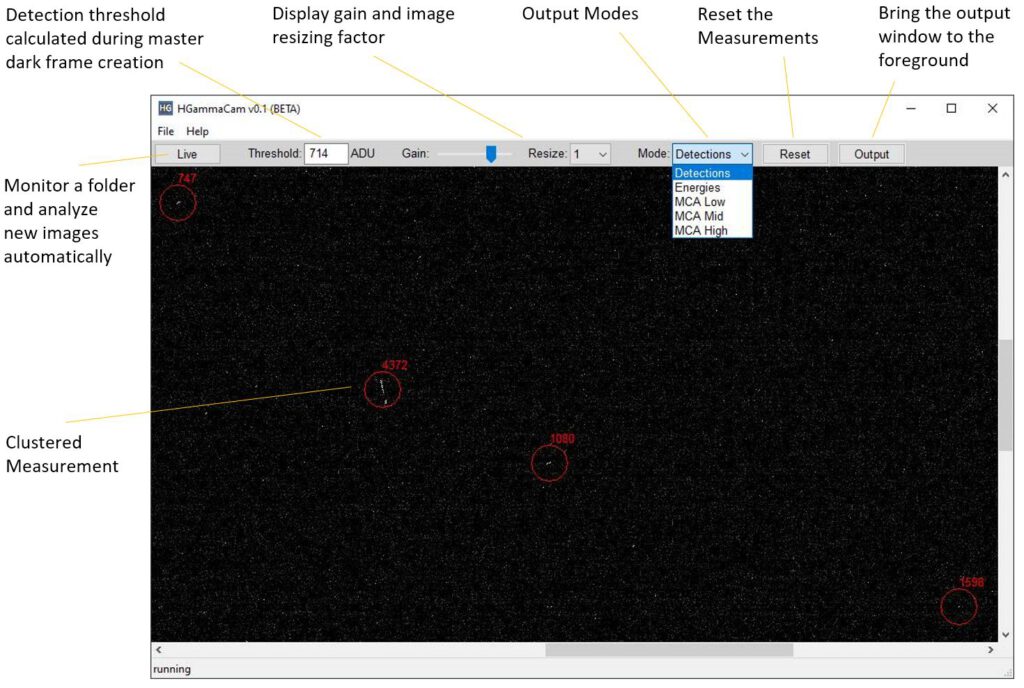Click the 'running' status bar text
Image resolution: width=1024 pixels, height=688 pixels.
click(x=172, y=669)
